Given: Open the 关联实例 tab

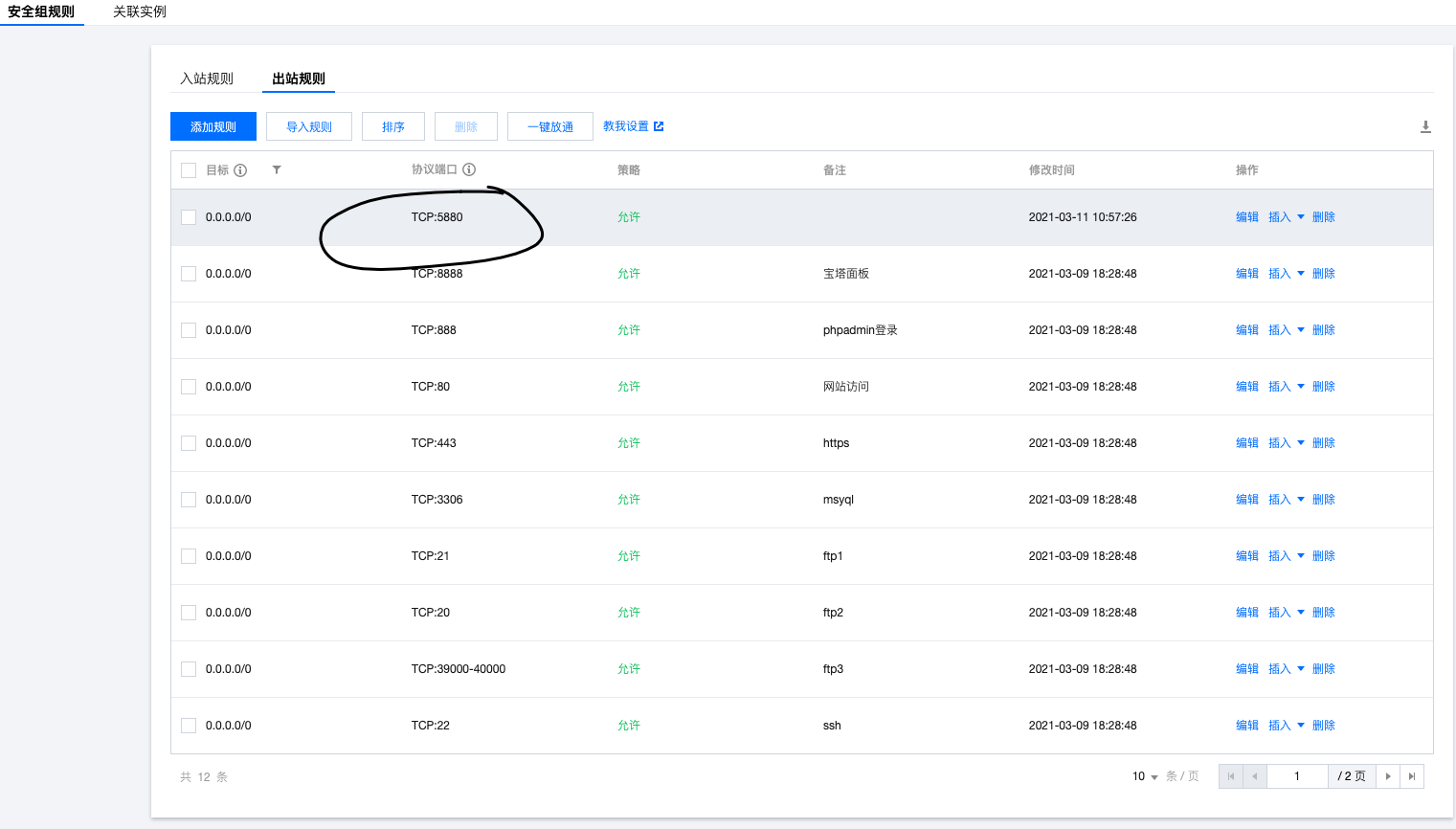Looking at the screenshot, I should (x=140, y=11).
